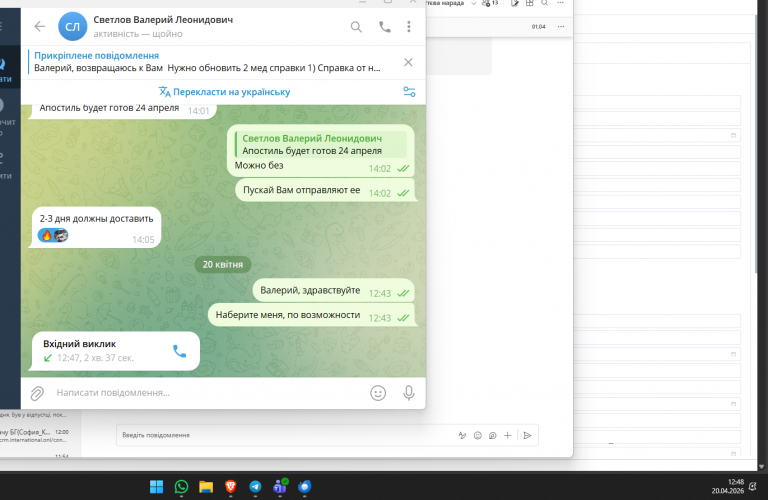
Task: Open the Teams plus actions button
Action: [x=508, y=435]
